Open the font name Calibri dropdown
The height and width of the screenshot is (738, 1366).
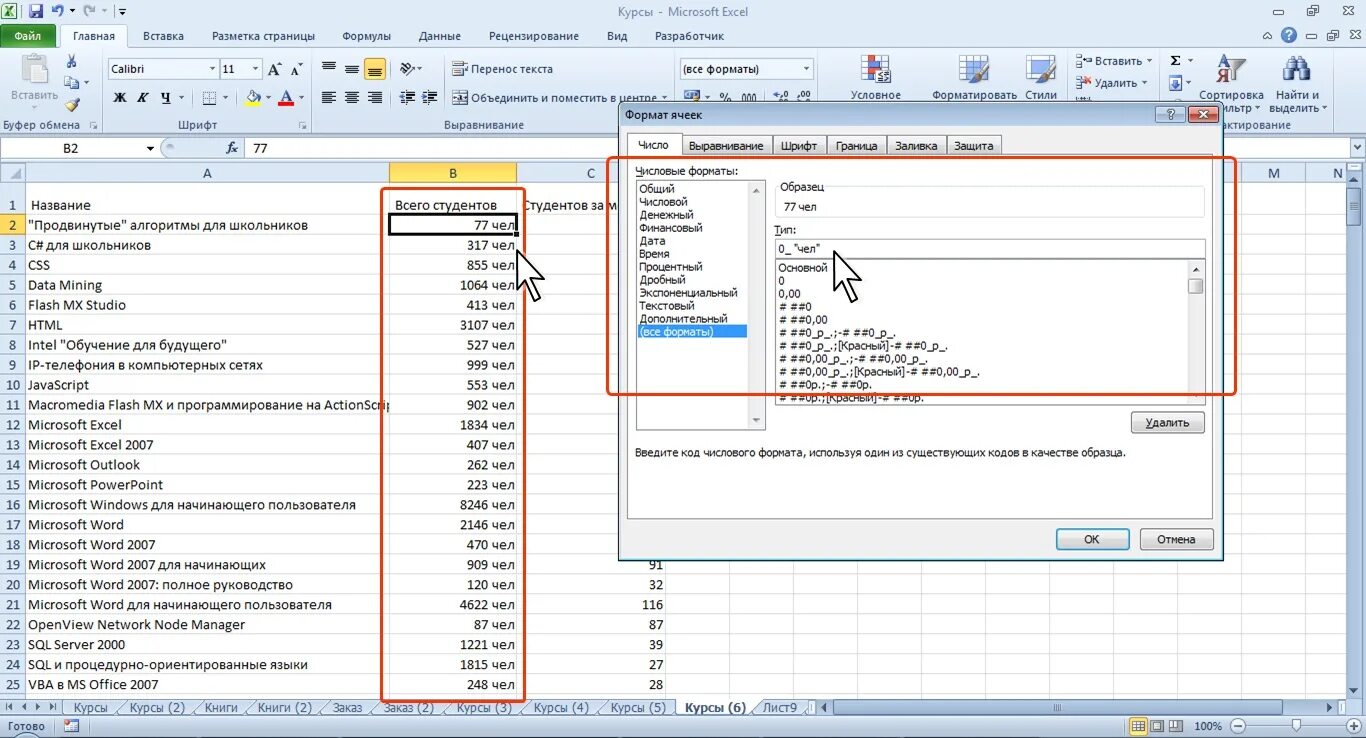(212, 69)
